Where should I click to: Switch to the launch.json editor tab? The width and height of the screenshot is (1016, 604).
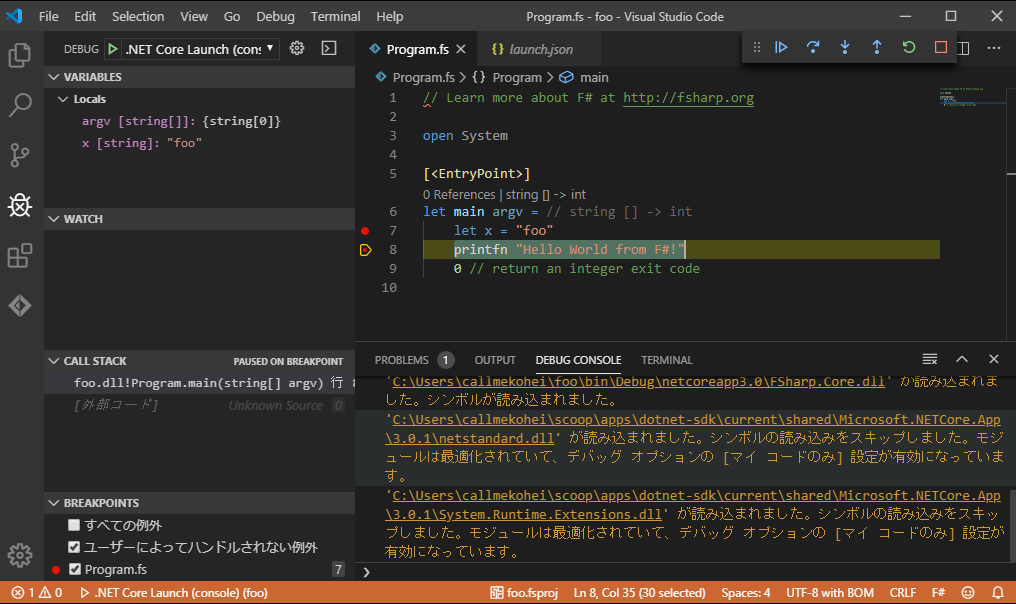pyautogui.click(x=540, y=49)
